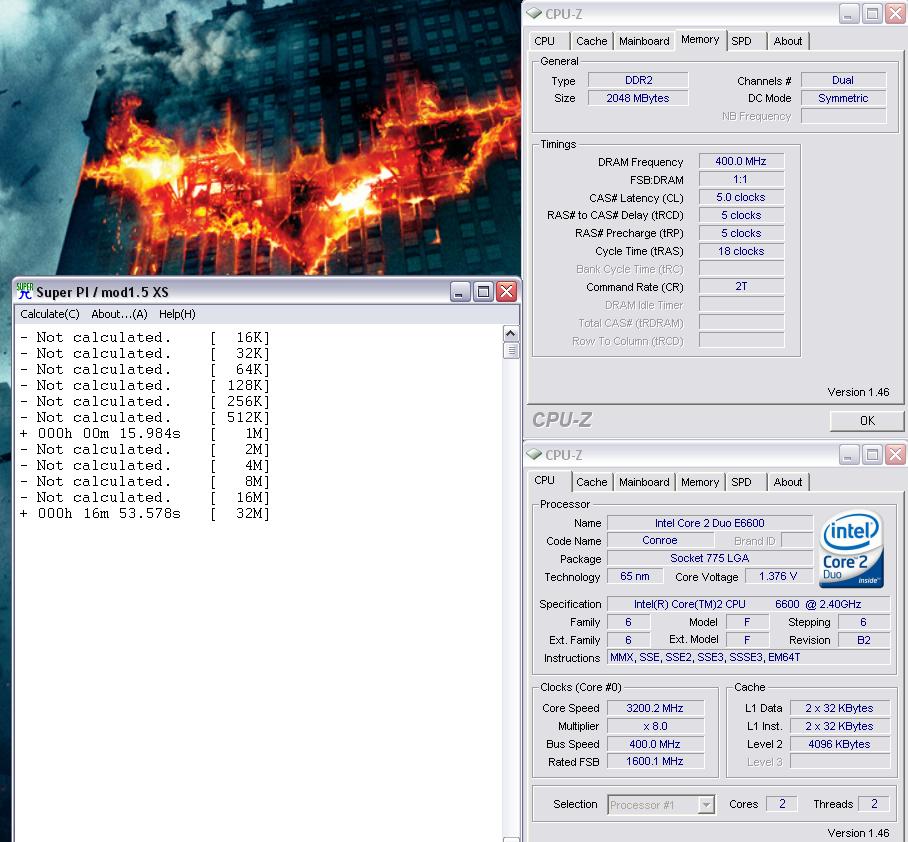Click Revision B2 value field
This screenshot has width=908, height=842.
864,640
